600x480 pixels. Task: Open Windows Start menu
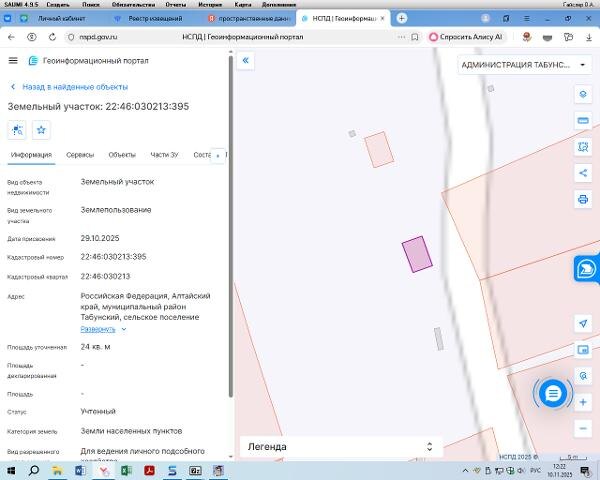[x=11, y=470]
